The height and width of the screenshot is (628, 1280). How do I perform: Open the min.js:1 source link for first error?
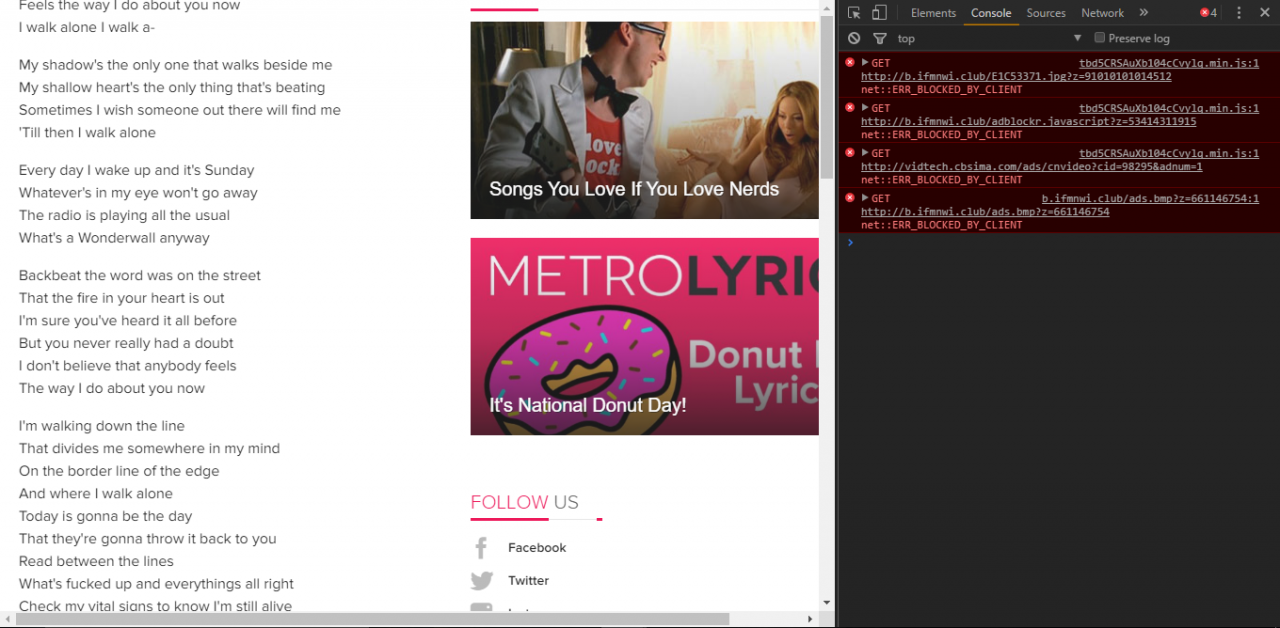[1169, 63]
